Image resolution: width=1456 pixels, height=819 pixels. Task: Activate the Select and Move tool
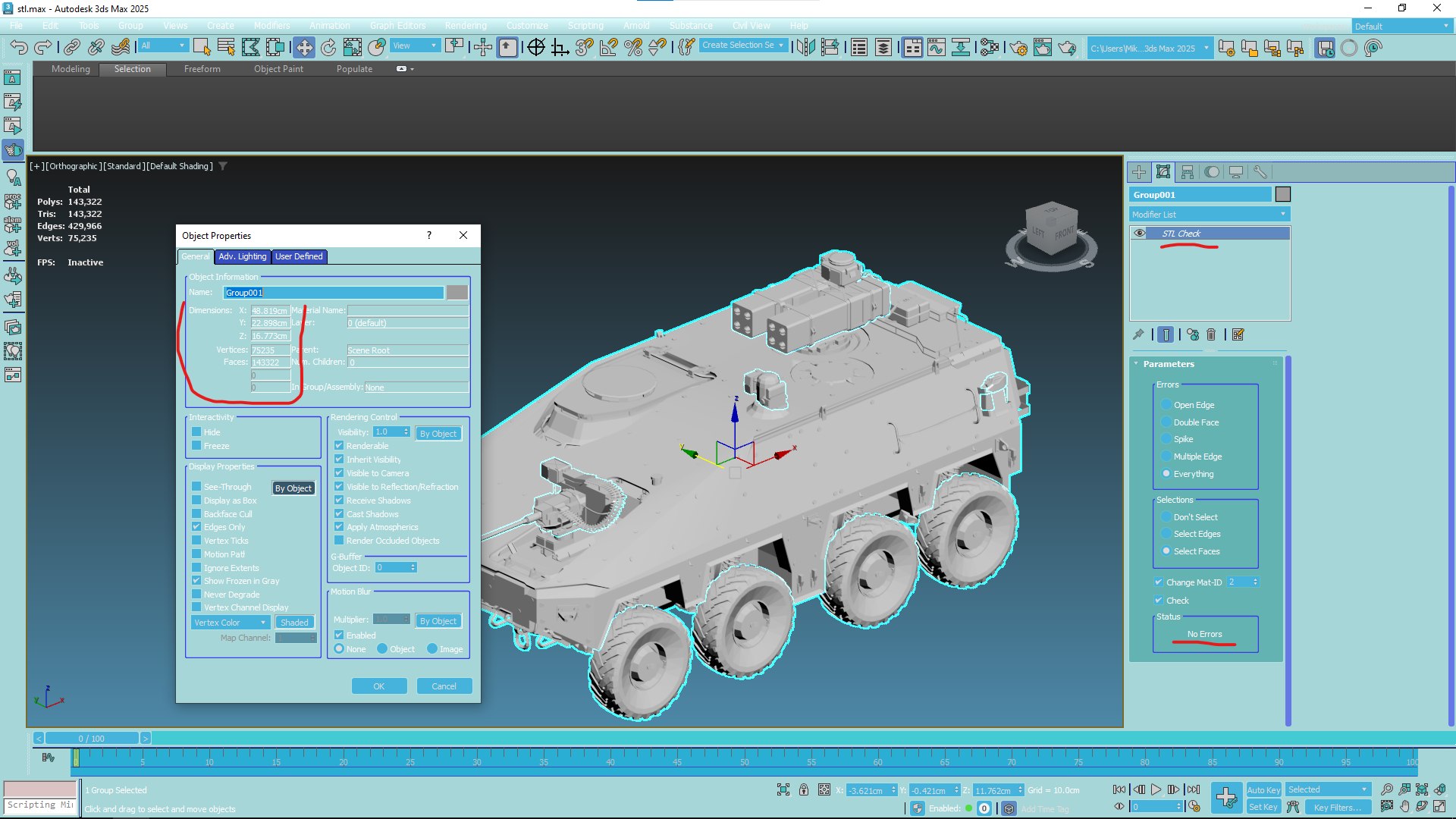pos(304,48)
